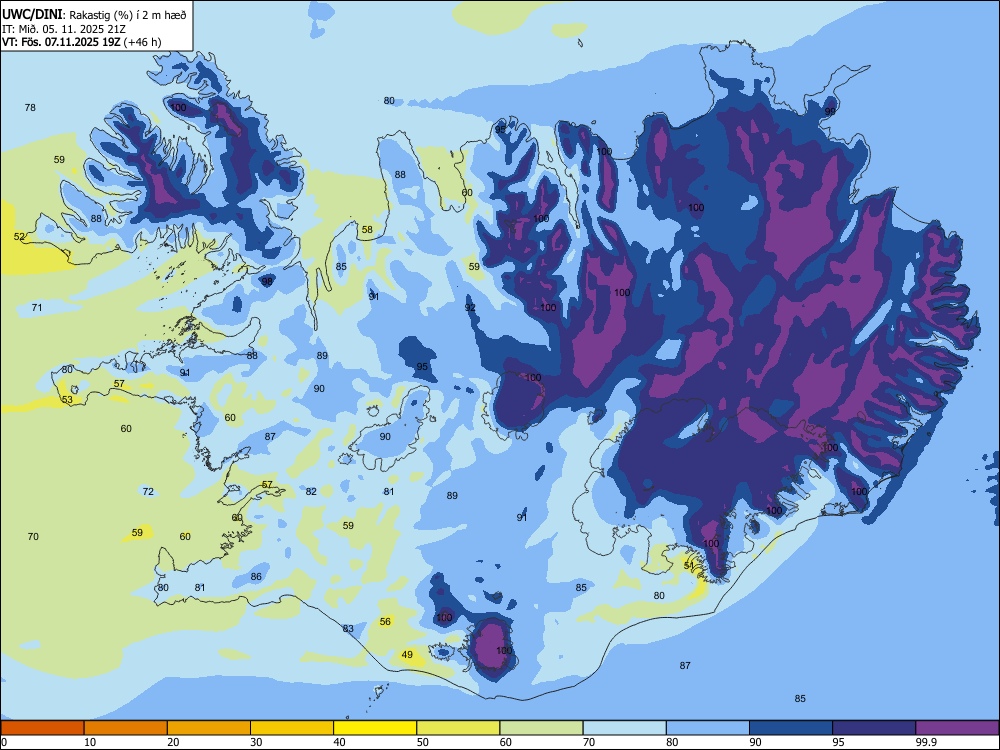Select the indigo 95–99.9 legend swatch

click(874, 728)
